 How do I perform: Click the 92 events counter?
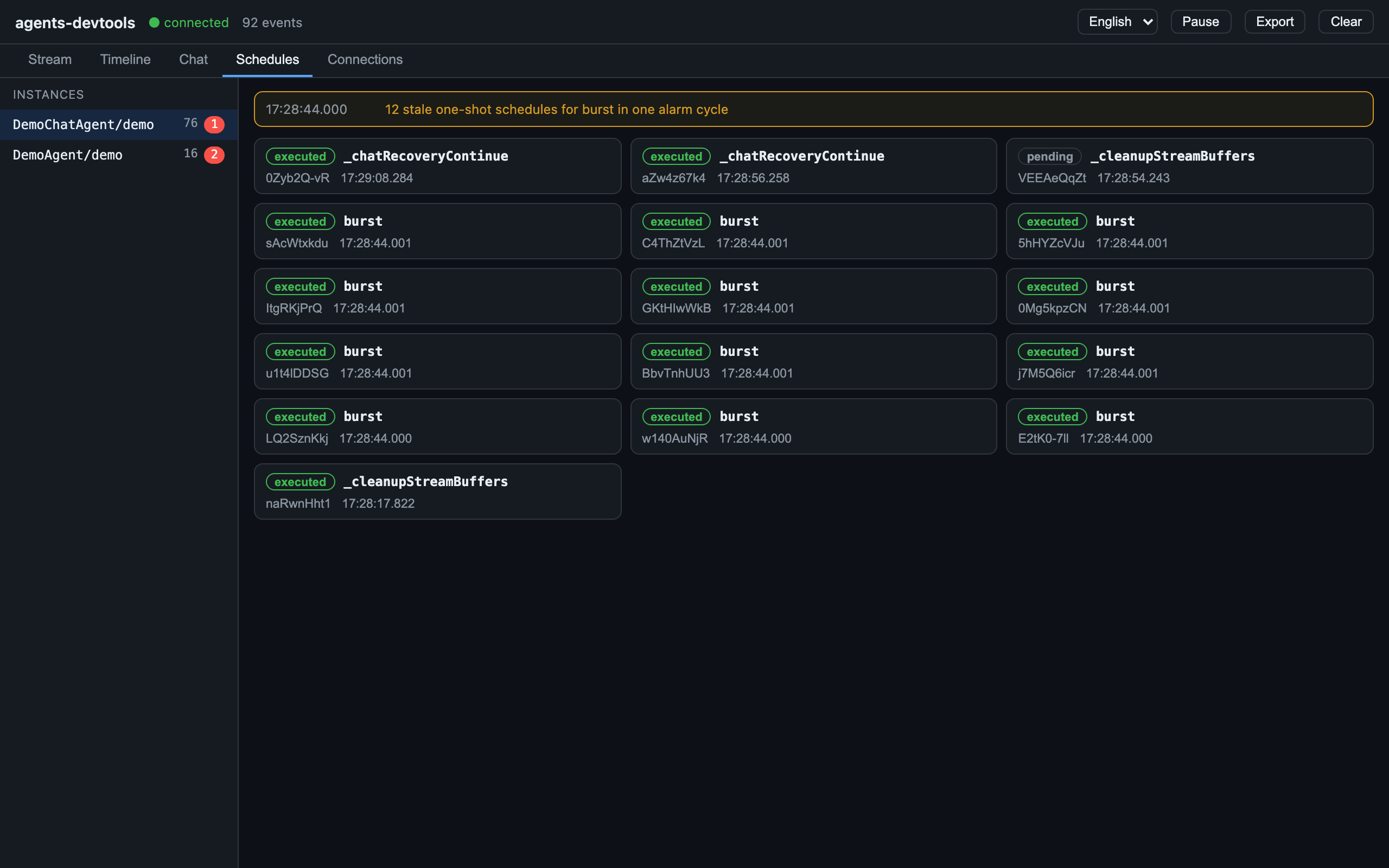click(272, 22)
